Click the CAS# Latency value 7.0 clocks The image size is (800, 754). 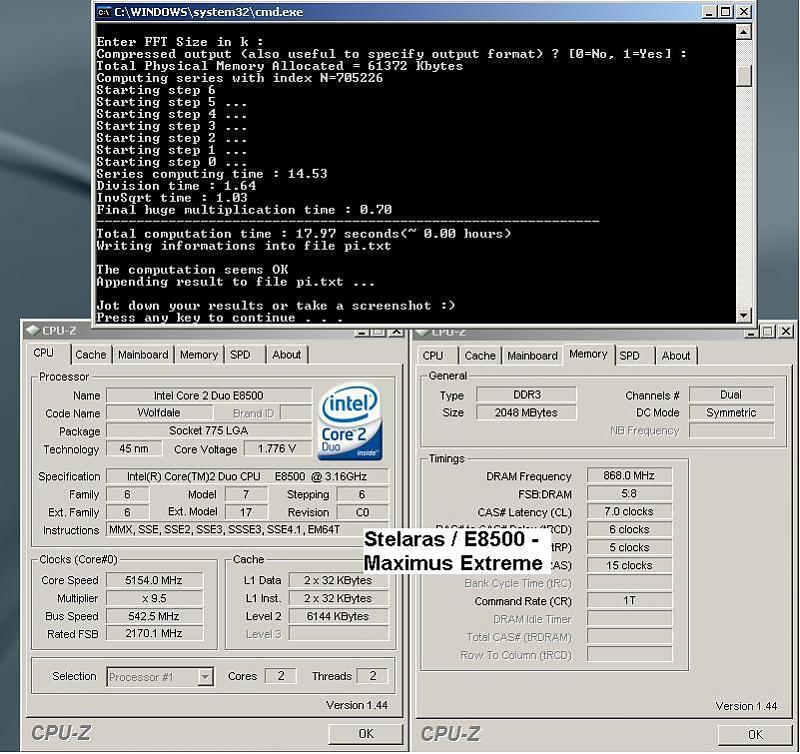coord(629,511)
